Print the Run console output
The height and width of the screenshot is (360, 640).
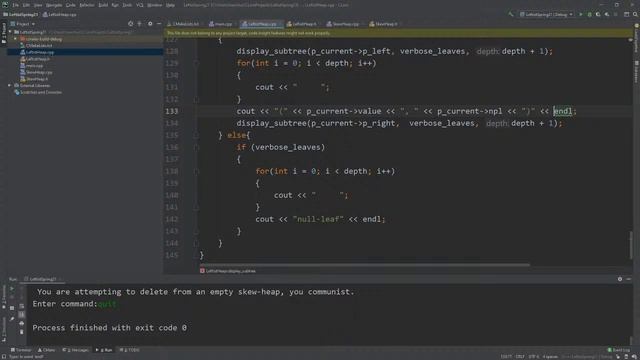click(22, 323)
